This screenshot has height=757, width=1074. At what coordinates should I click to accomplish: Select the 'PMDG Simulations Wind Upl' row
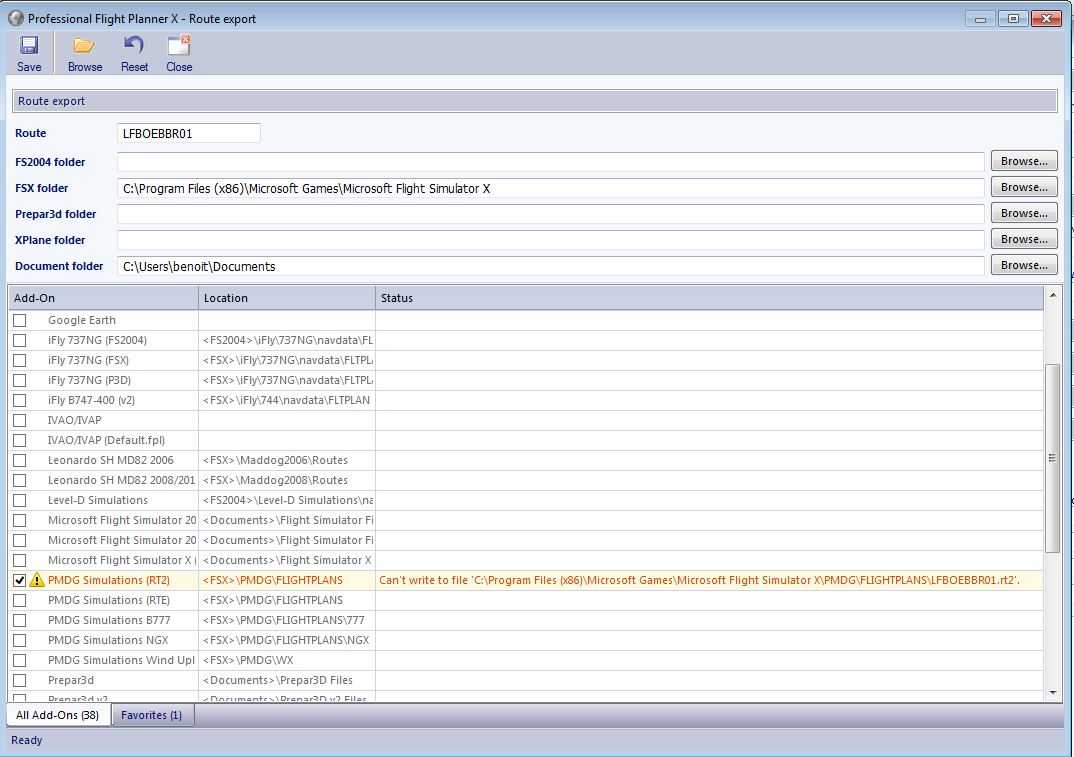[526, 660]
